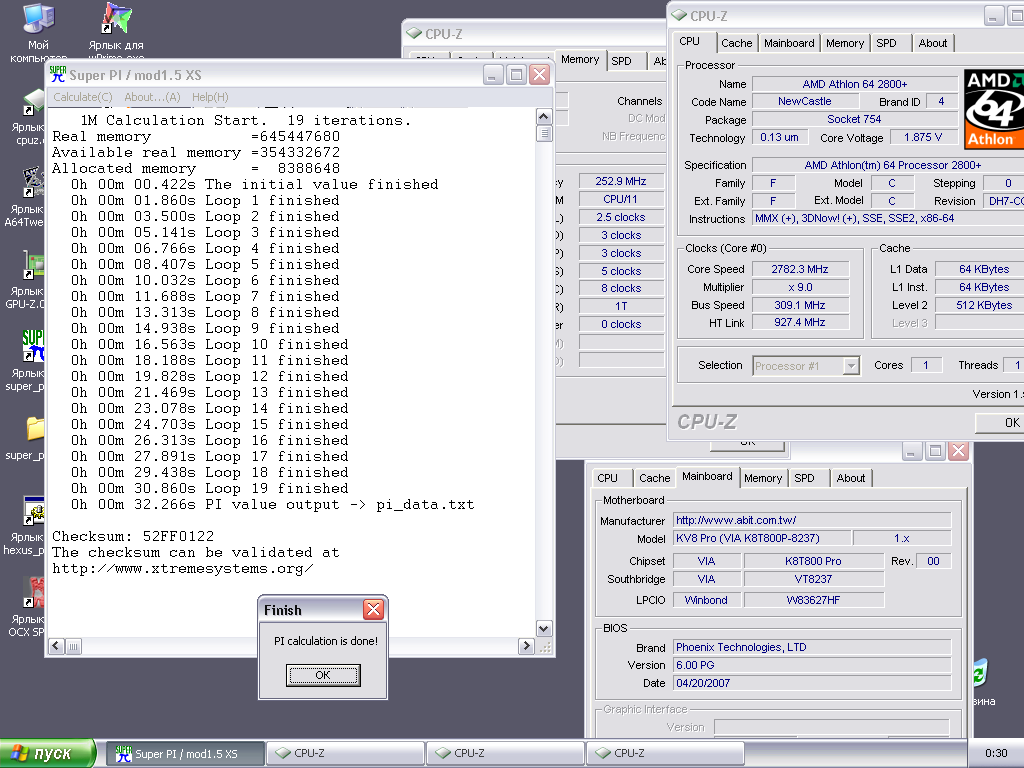The width and height of the screenshot is (1024, 768).
Task: Click the Core Voltage 1.875 V field
Action: [x=922, y=137]
